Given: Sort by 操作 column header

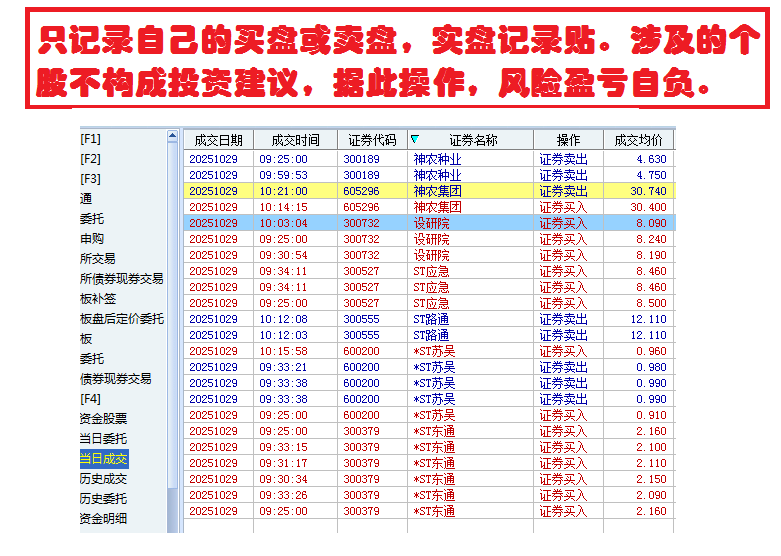Looking at the screenshot, I should (568, 140).
